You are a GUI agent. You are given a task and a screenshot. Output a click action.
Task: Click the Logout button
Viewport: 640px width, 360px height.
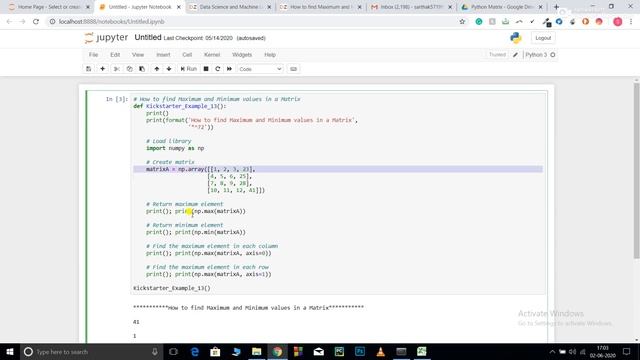[x=543, y=38]
